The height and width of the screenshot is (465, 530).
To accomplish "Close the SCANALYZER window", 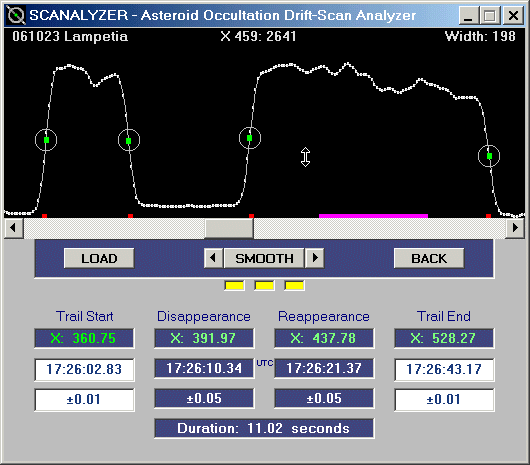I will (x=513, y=16).
